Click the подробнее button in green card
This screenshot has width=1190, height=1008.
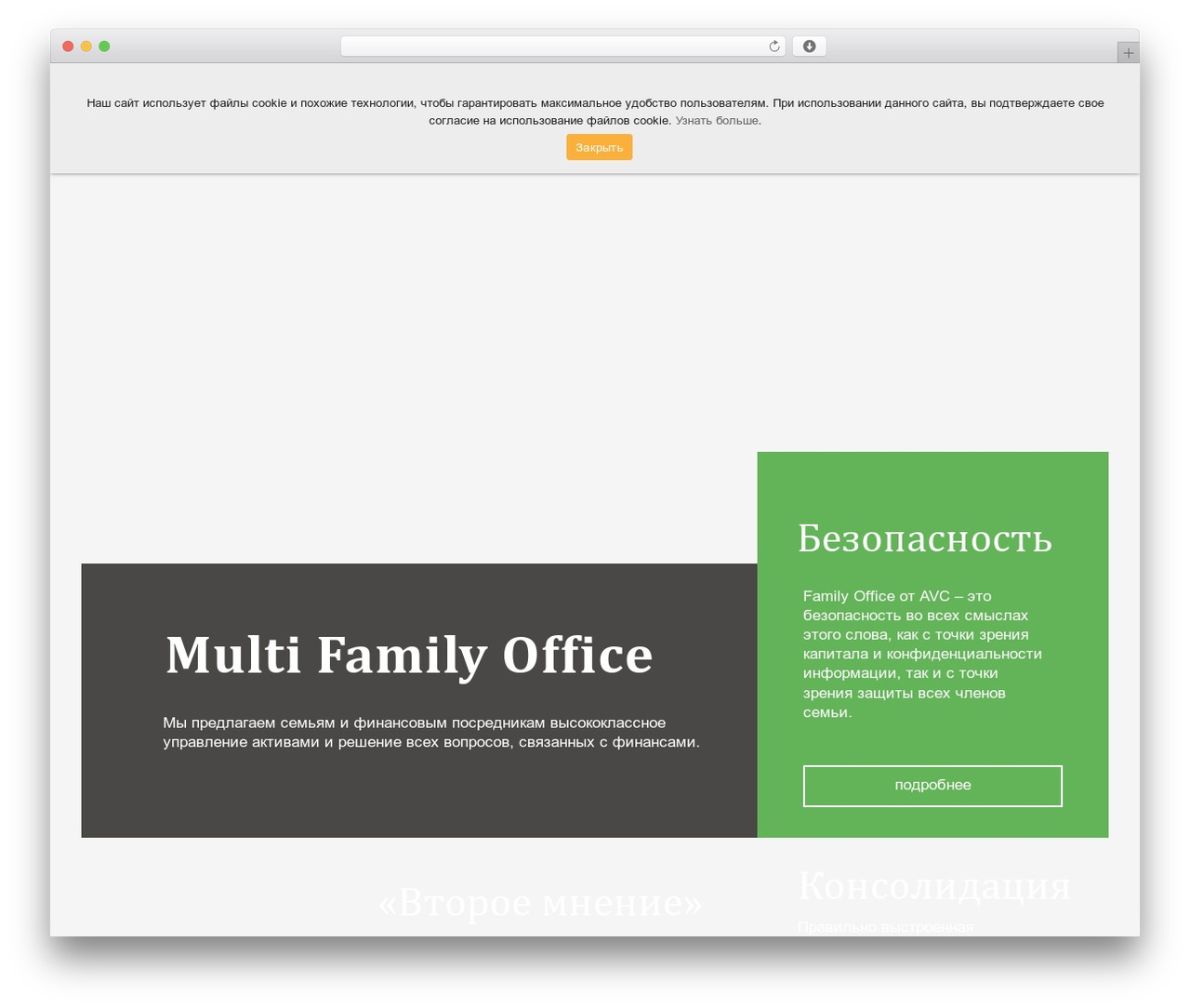[x=932, y=786]
